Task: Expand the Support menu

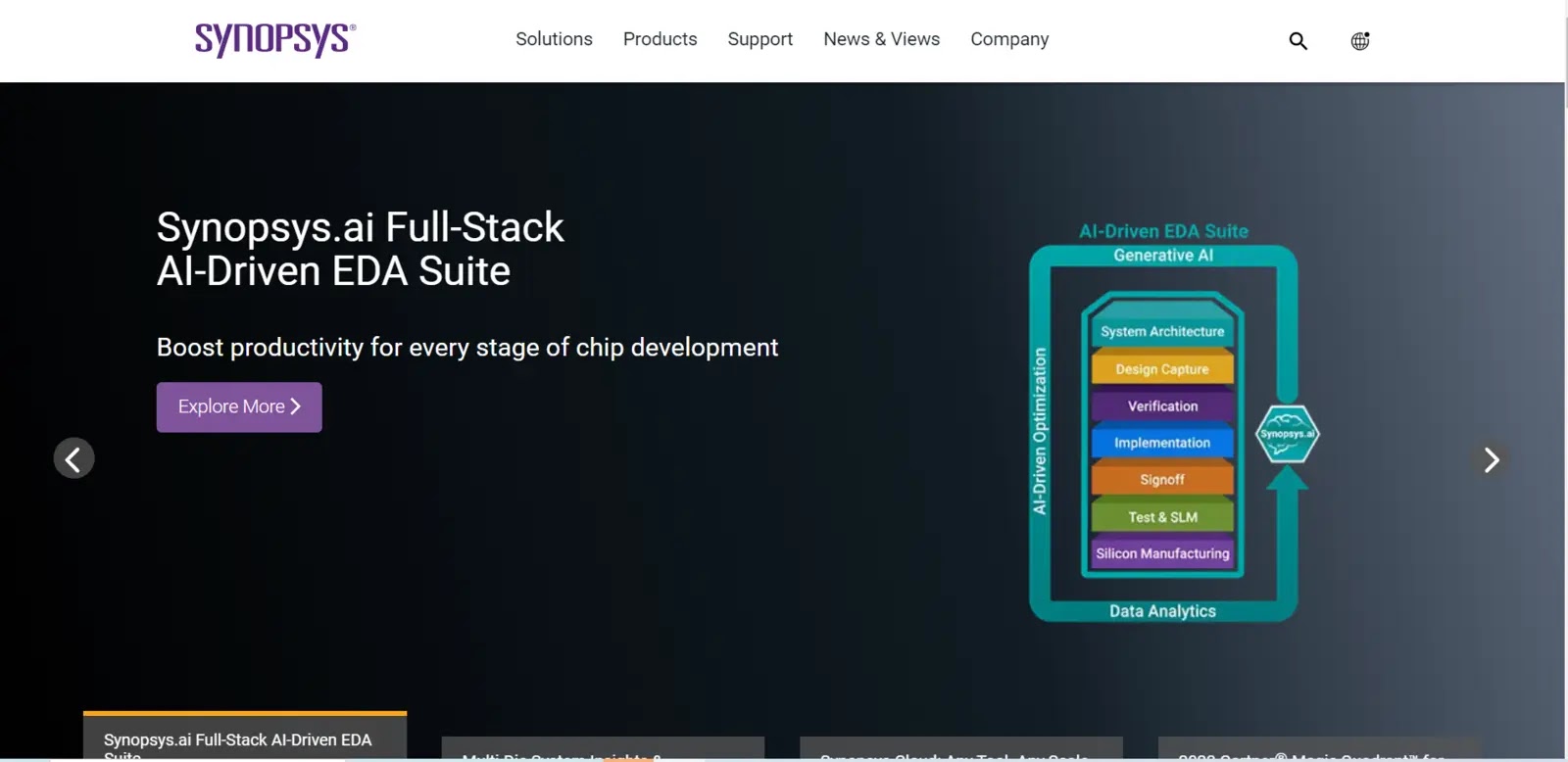Action: coord(759,39)
